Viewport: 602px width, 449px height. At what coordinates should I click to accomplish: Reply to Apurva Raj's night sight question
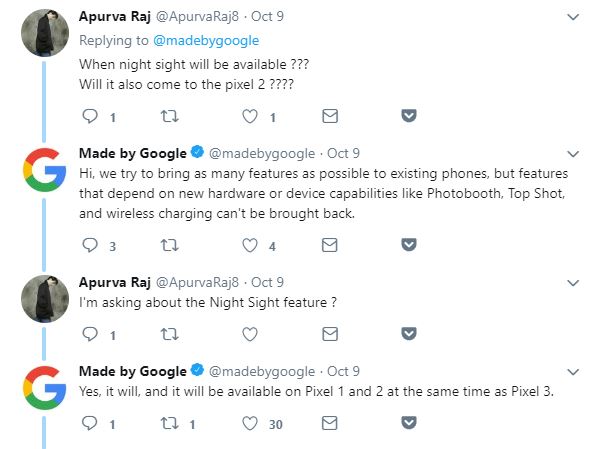click(x=90, y=117)
